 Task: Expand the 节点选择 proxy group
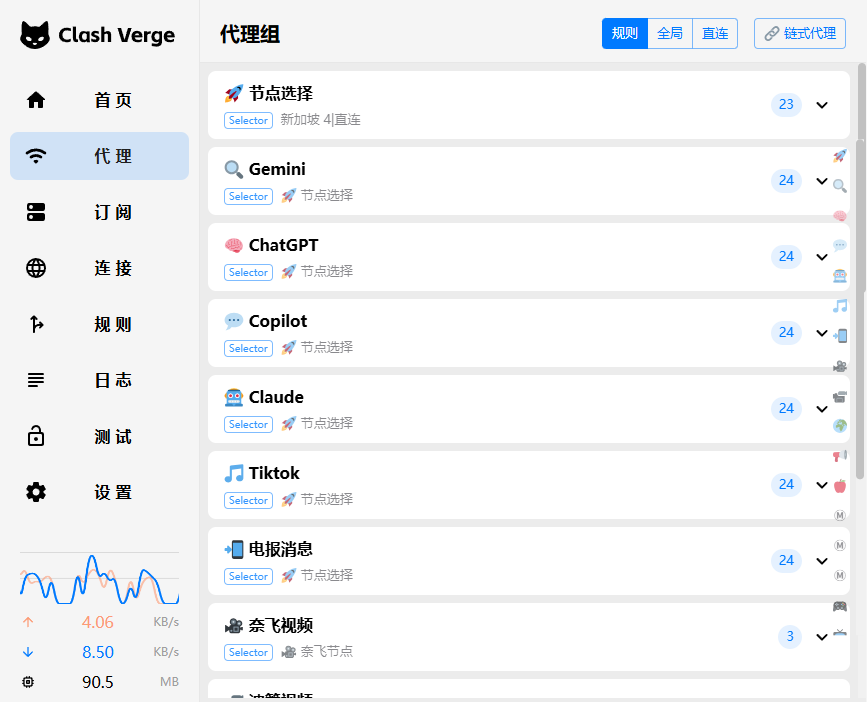pos(822,105)
